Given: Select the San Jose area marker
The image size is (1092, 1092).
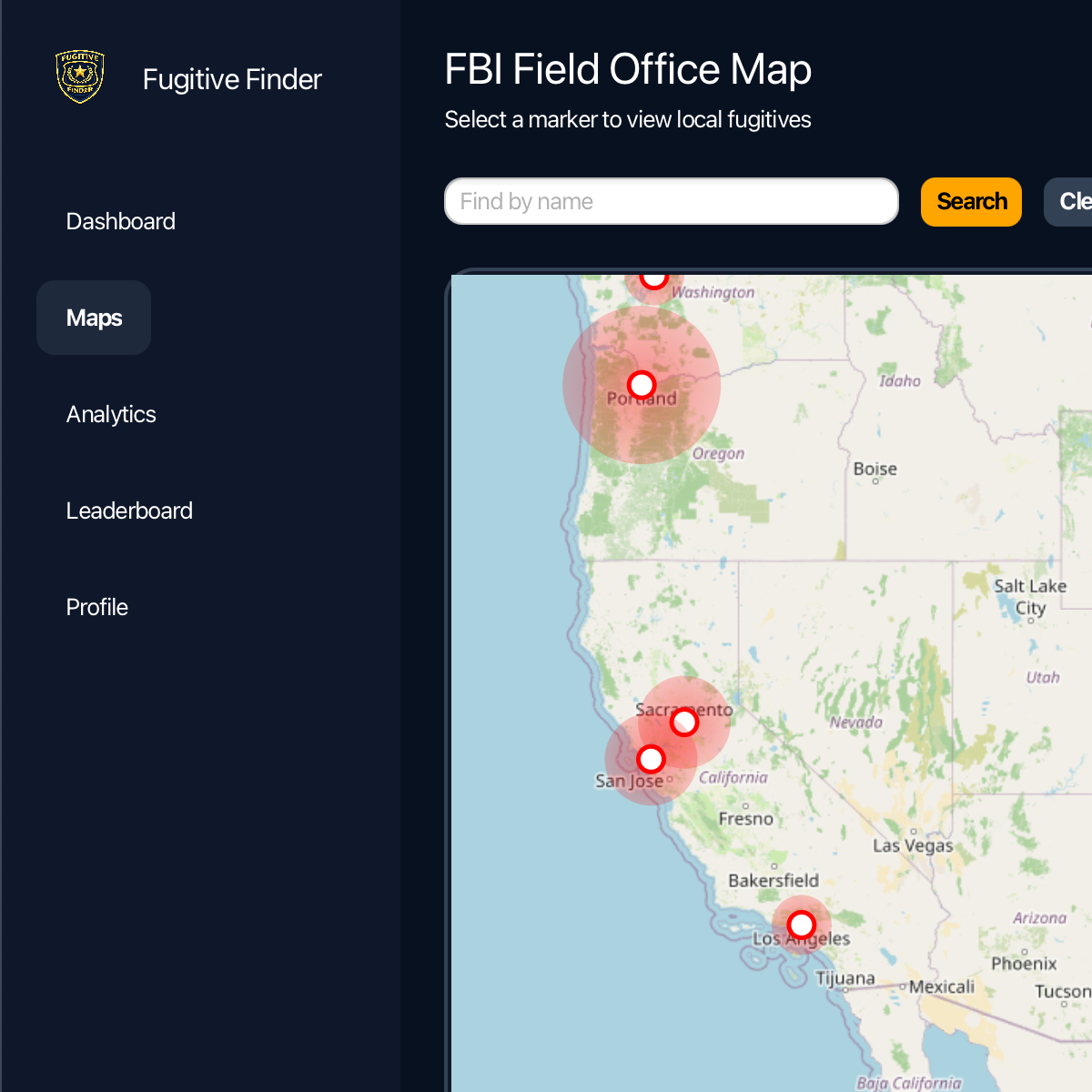Looking at the screenshot, I should coord(652,759).
